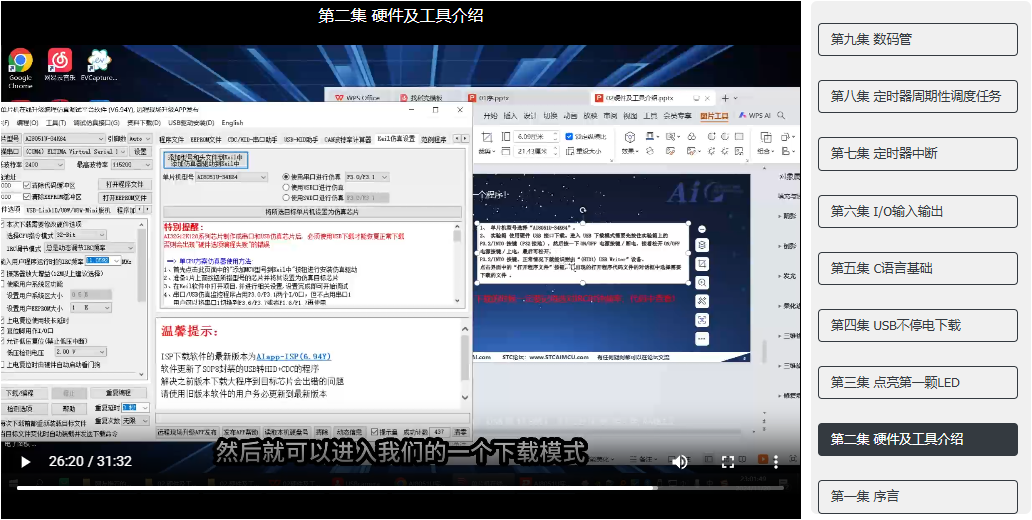Viewport: 1032px width, 520px height.
Task: Open episode 第一集 序言
Action: 917,497
